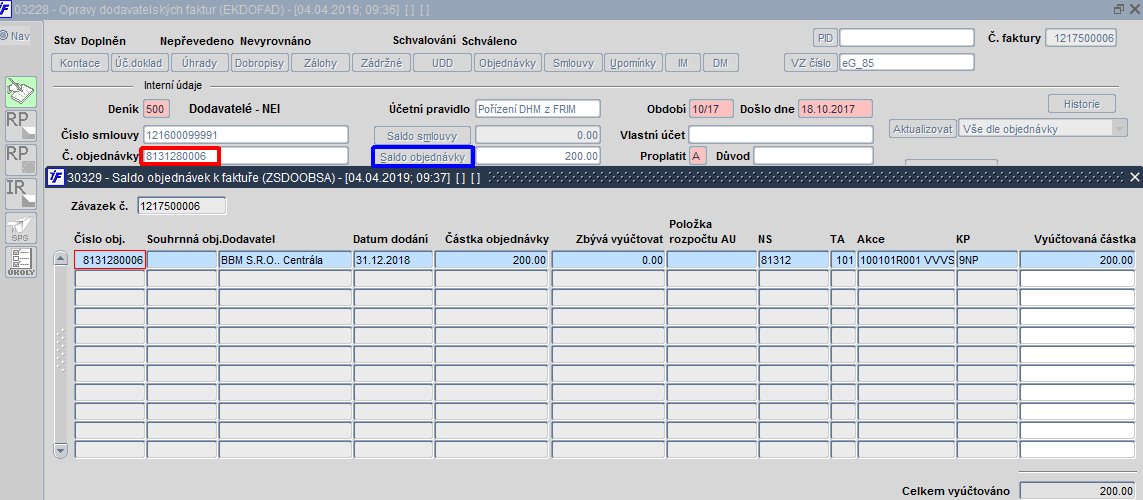
Task: Click the iF logo of Saldo objednávek window
Action: click(55, 177)
